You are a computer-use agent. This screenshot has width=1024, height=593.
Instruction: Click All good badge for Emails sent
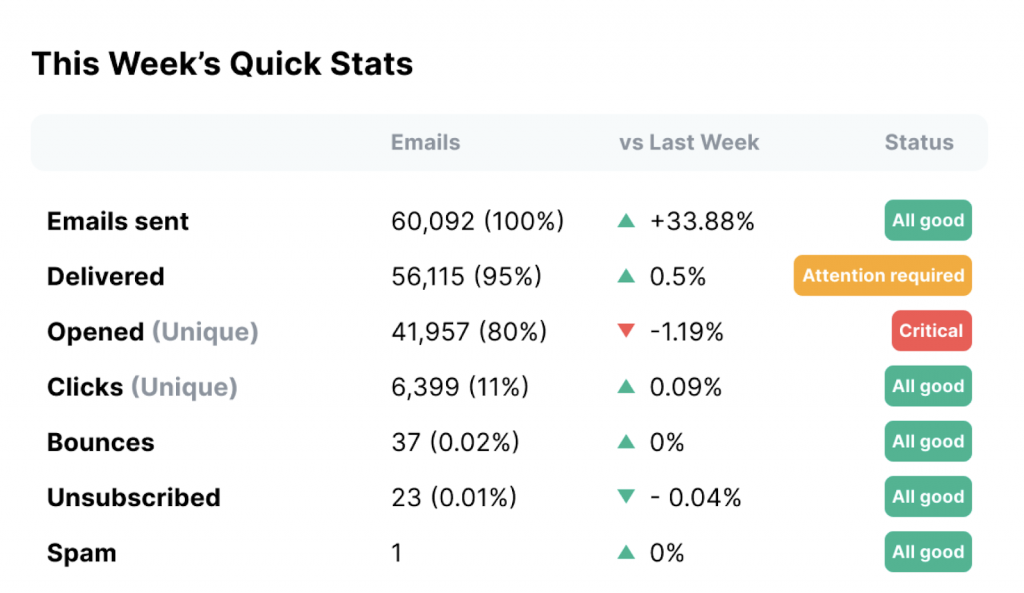click(x=928, y=221)
